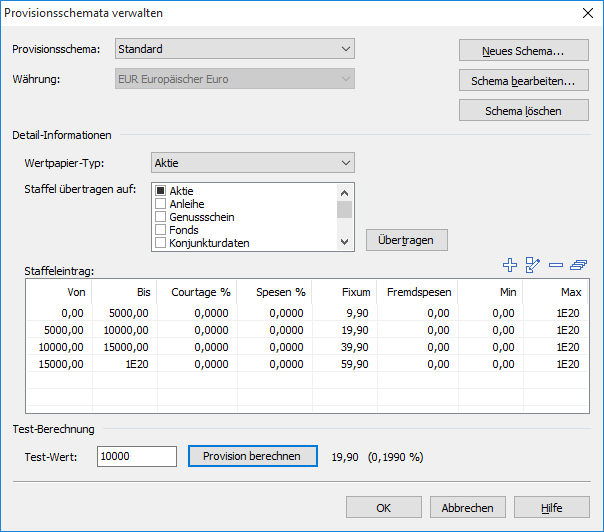Image resolution: width=604 pixels, height=532 pixels.
Task: Close the Provisionsschemata verwalten dialog
Action: pos(586,13)
